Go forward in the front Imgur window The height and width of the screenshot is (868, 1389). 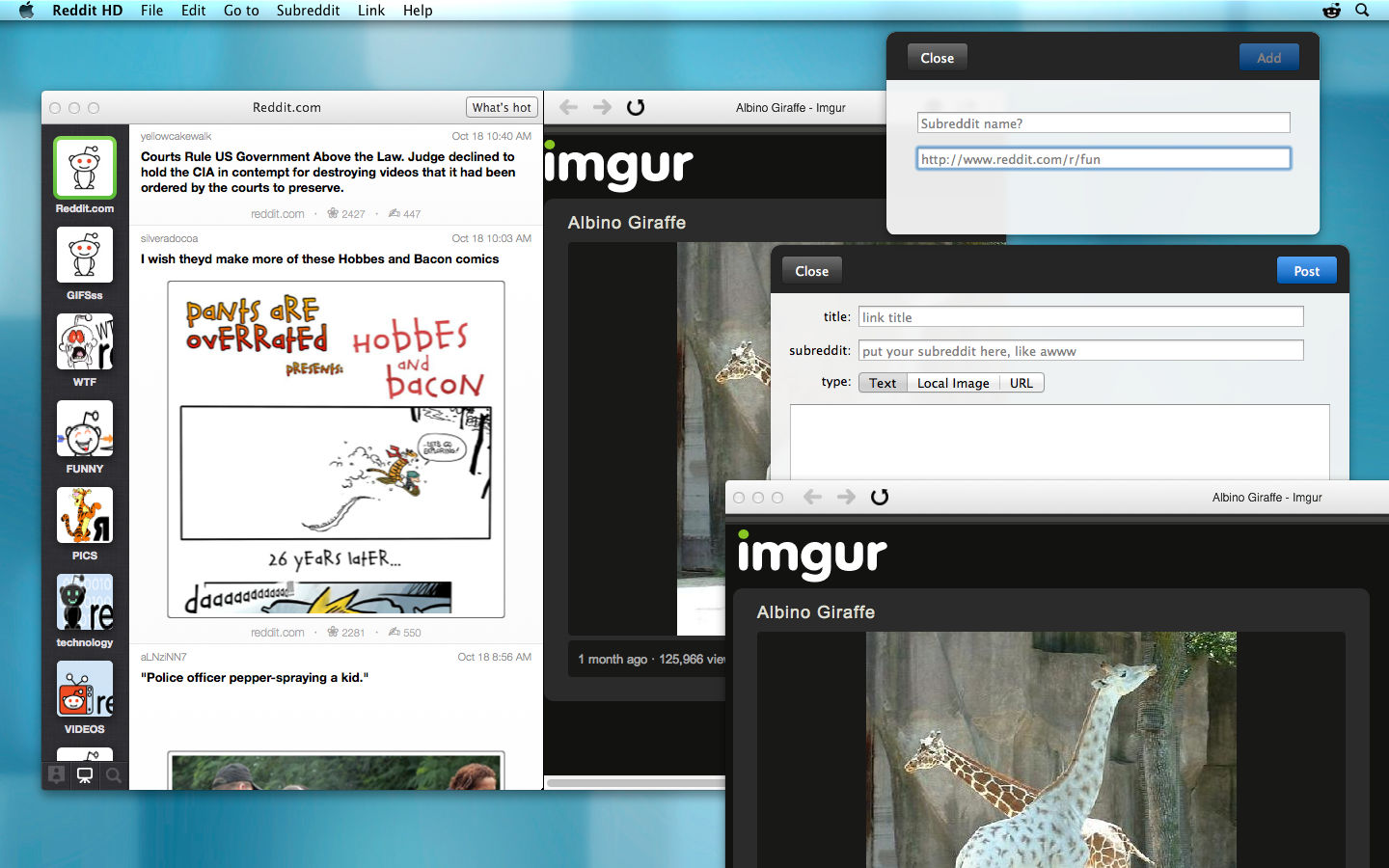point(846,497)
